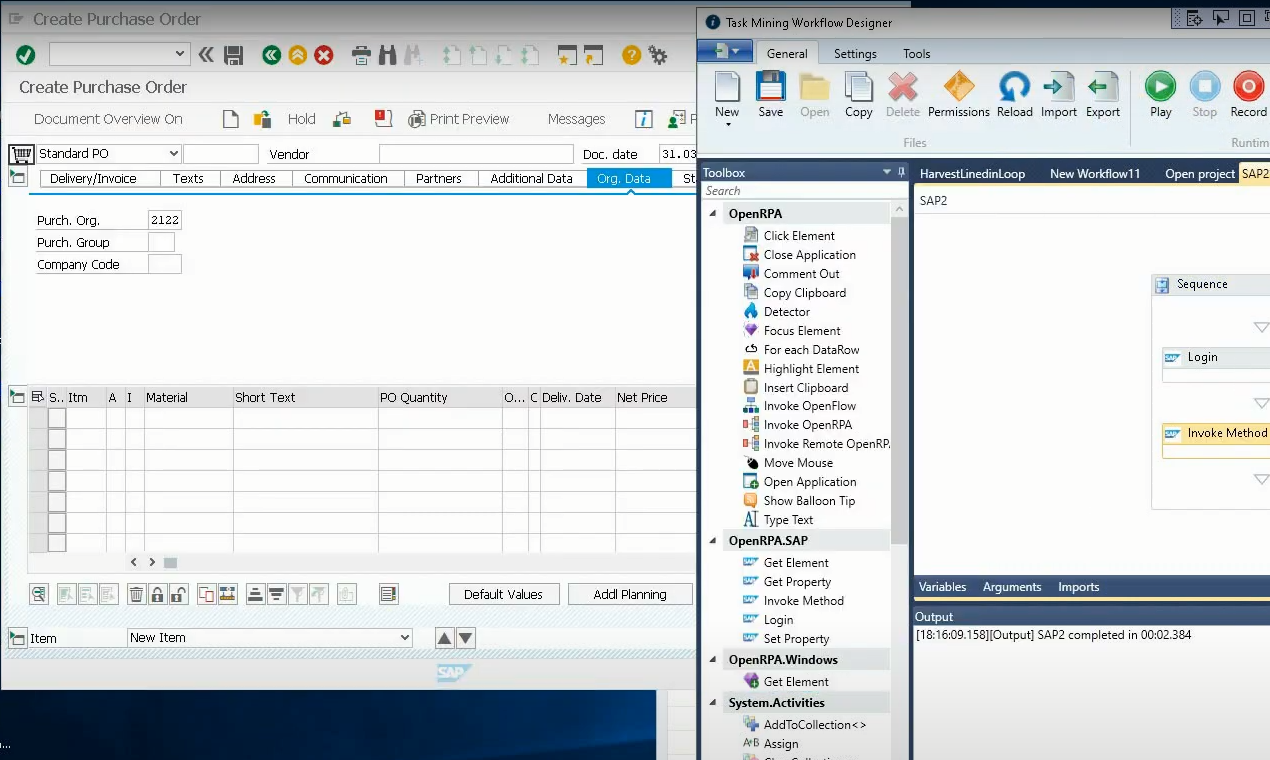Screen dimensions: 1270x760
Task: Click the Save icon in Workflow Designer
Action: (771, 95)
